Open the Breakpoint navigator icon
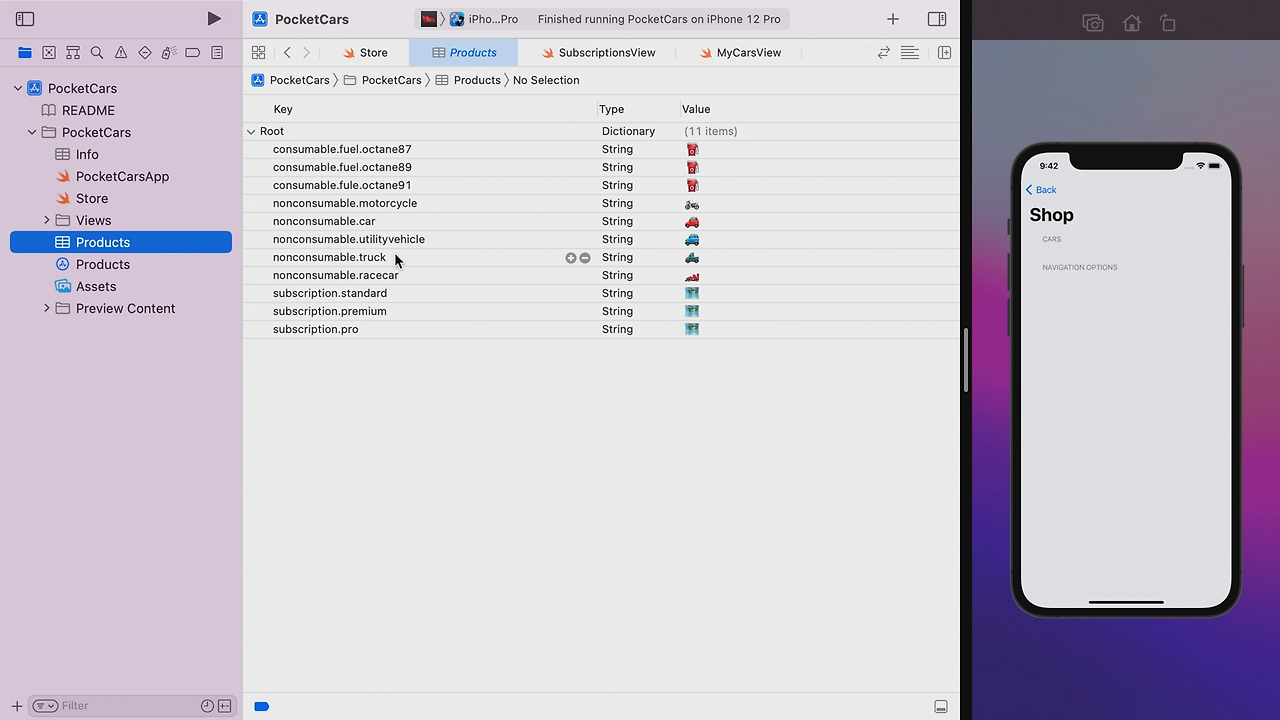This screenshot has height=720, width=1280. coord(193,53)
